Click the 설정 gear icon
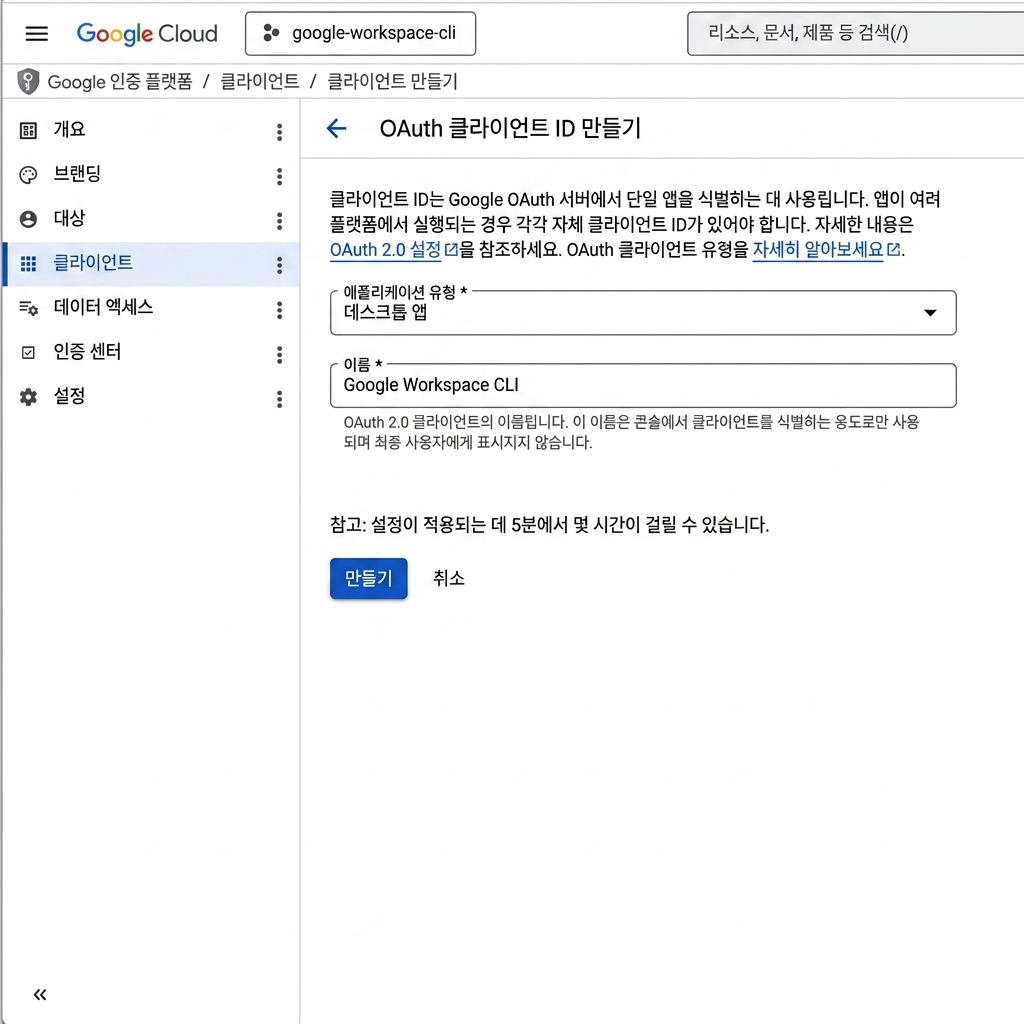 point(28,397)
